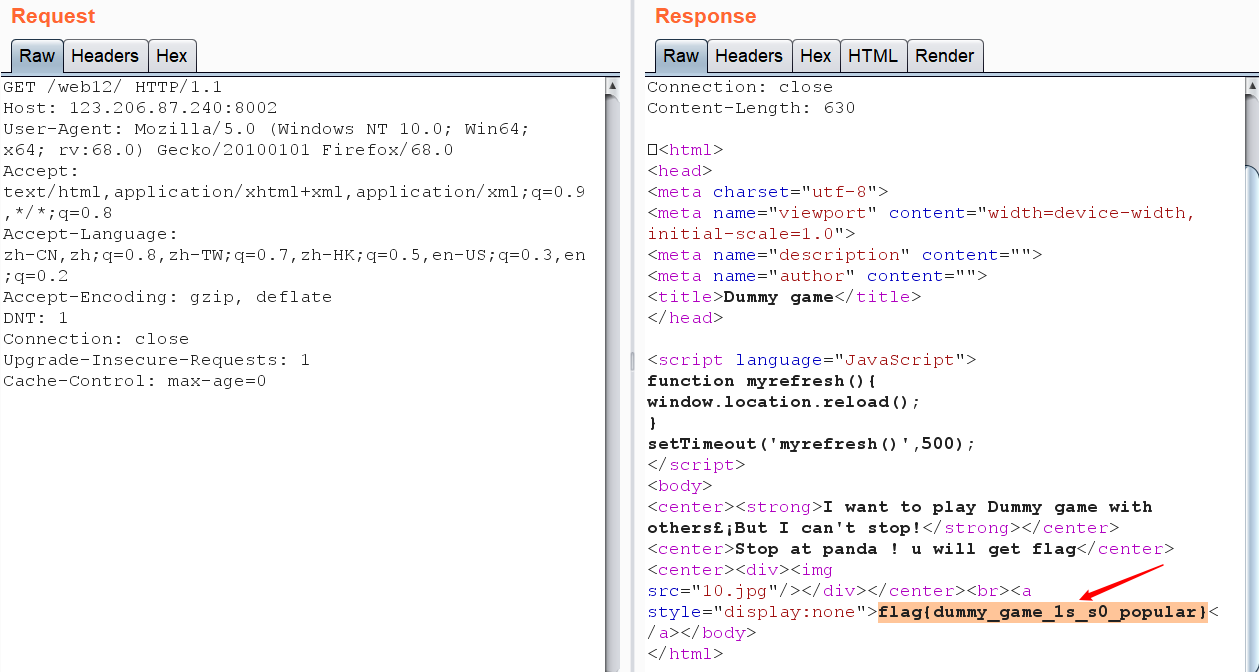Viewport: 1259px width, 672px height.
Task: Click the 'meta name="description"' line
Action: [844, 255]
